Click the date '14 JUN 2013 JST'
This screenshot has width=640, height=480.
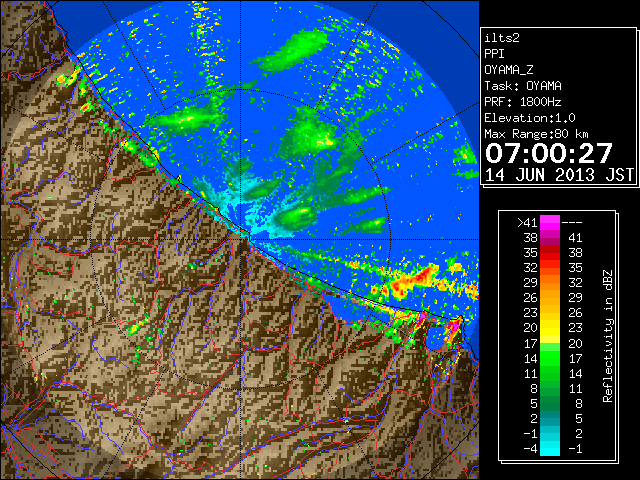(559, 175)
